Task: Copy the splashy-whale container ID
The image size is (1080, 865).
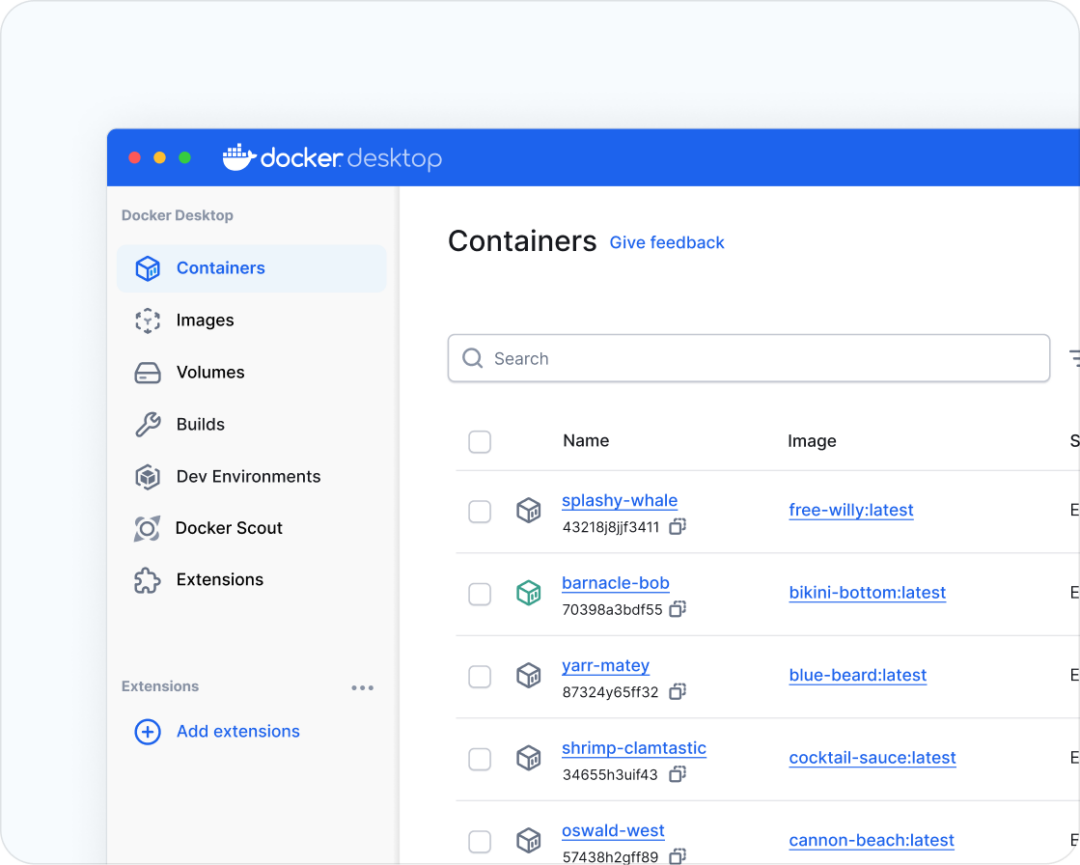Action: tap(677, 526)
